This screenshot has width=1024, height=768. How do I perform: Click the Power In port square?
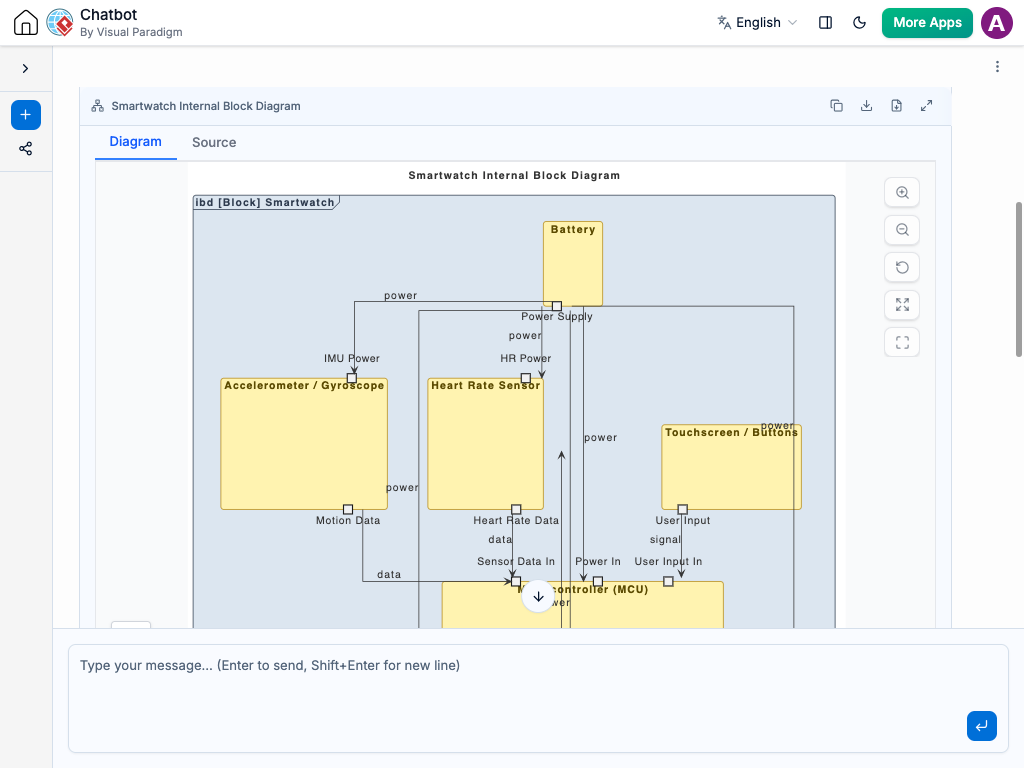click(x=598, y=581)
